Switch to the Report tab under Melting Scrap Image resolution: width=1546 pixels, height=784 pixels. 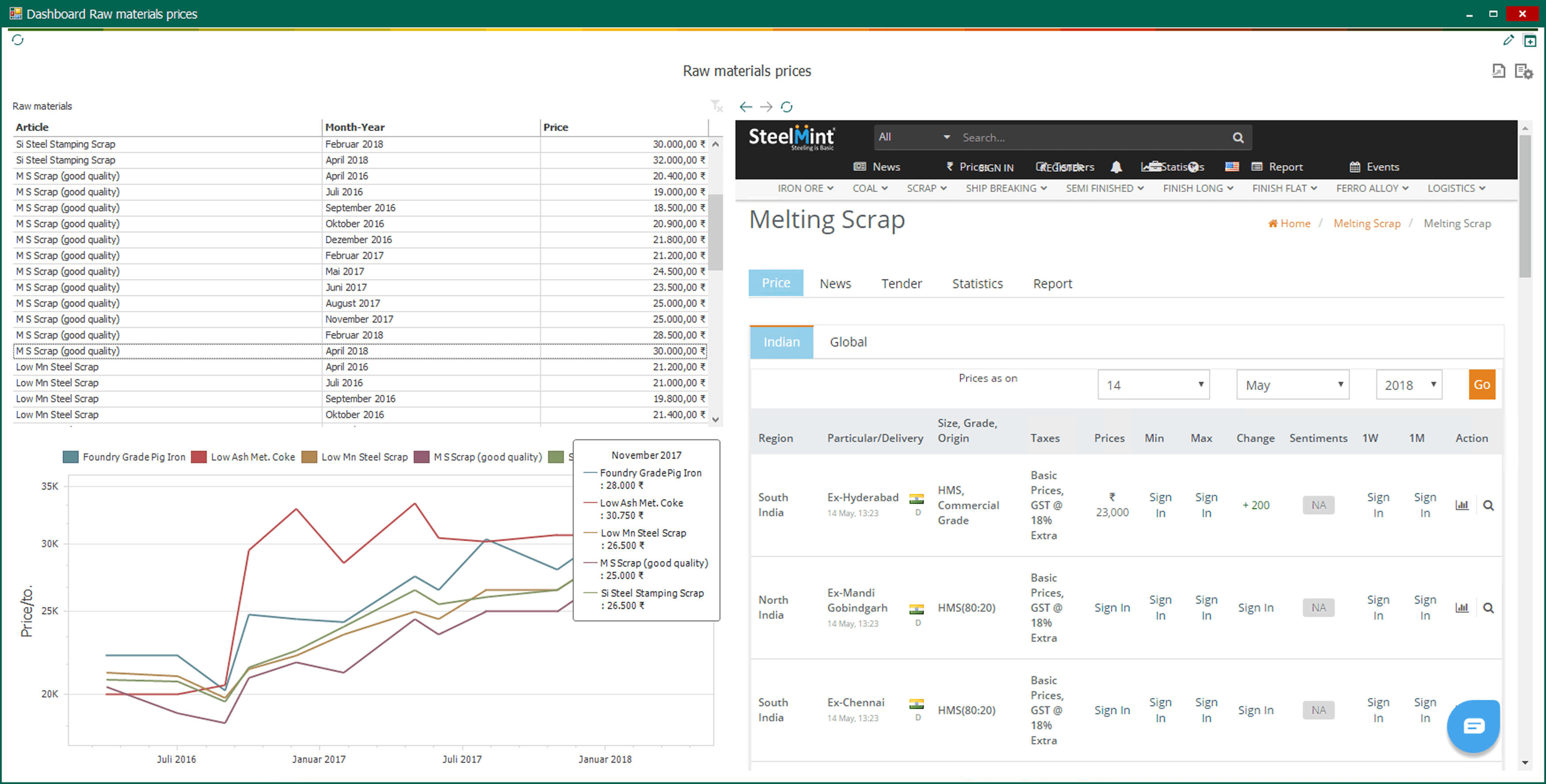click(1052, 283)
